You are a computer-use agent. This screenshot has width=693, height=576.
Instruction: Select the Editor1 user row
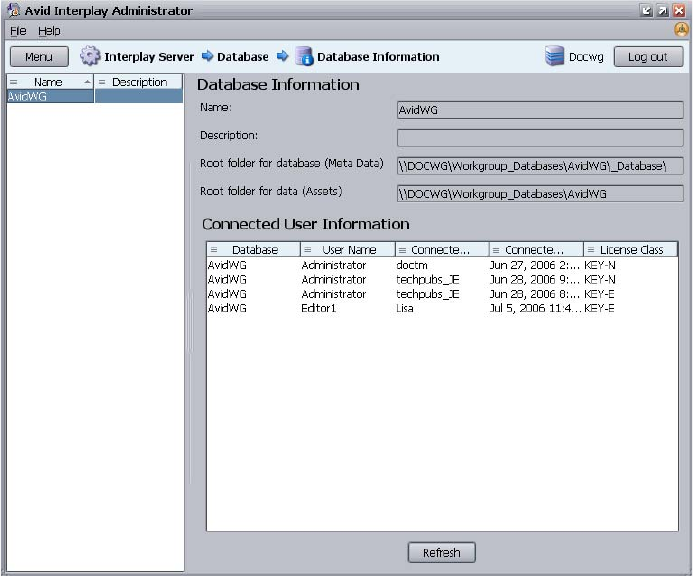[442, 308]
